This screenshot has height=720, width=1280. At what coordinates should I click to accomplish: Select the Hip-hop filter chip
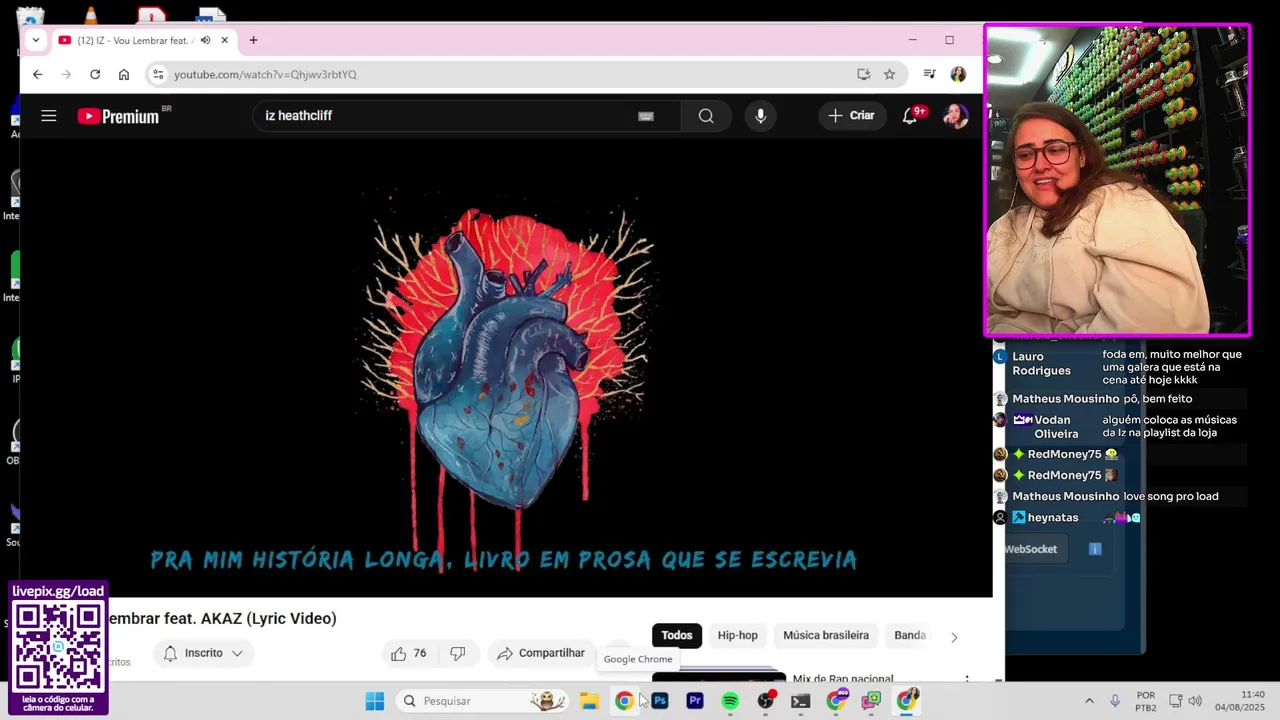(737, 635)
